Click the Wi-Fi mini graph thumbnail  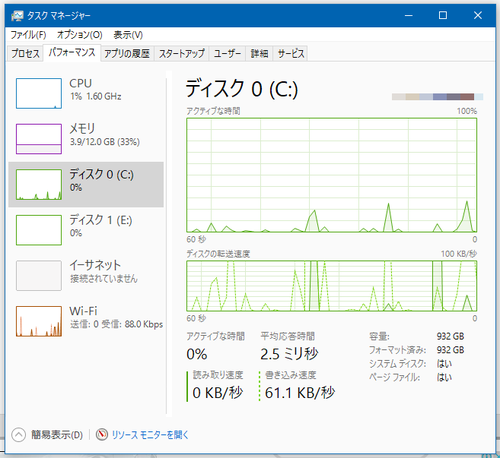pos(39,321)
